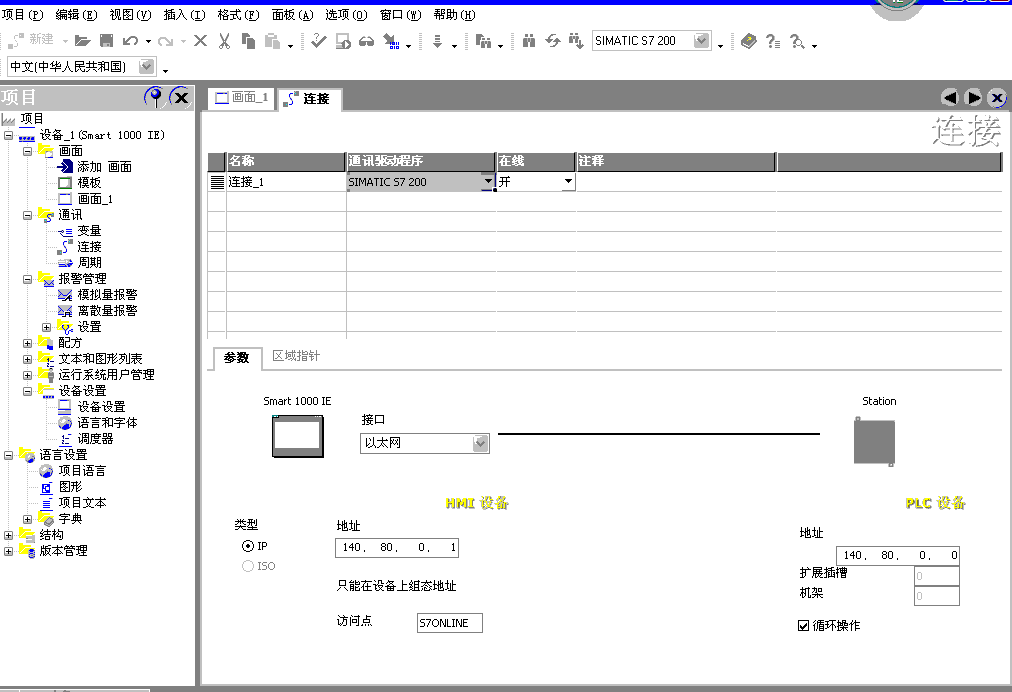Click the Smart 1000 IE panel image
Viewport: 1012px width, 692px height.
tap(298, 436)
